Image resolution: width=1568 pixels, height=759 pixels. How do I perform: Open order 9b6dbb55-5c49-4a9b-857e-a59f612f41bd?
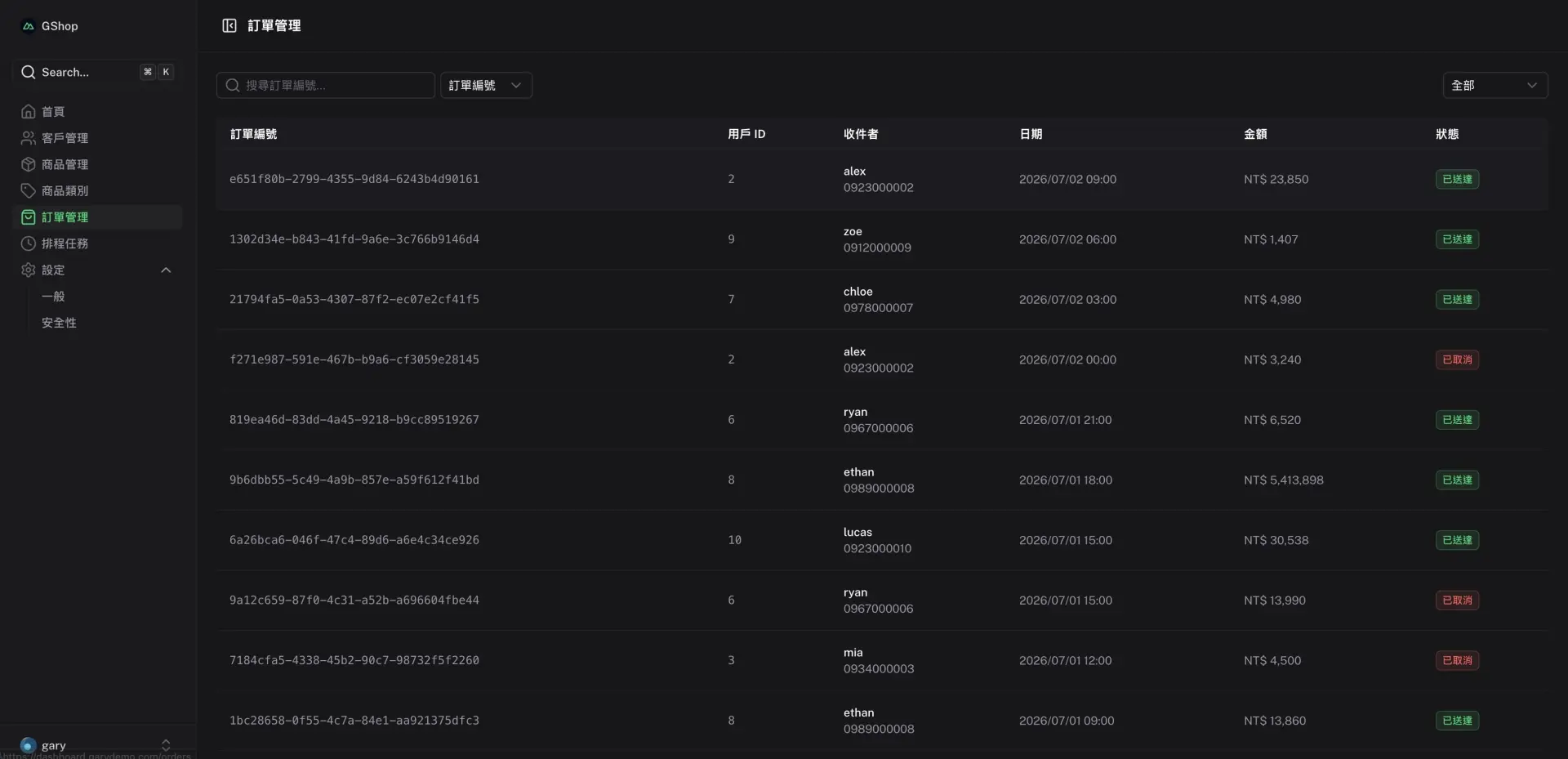point(354,480)
